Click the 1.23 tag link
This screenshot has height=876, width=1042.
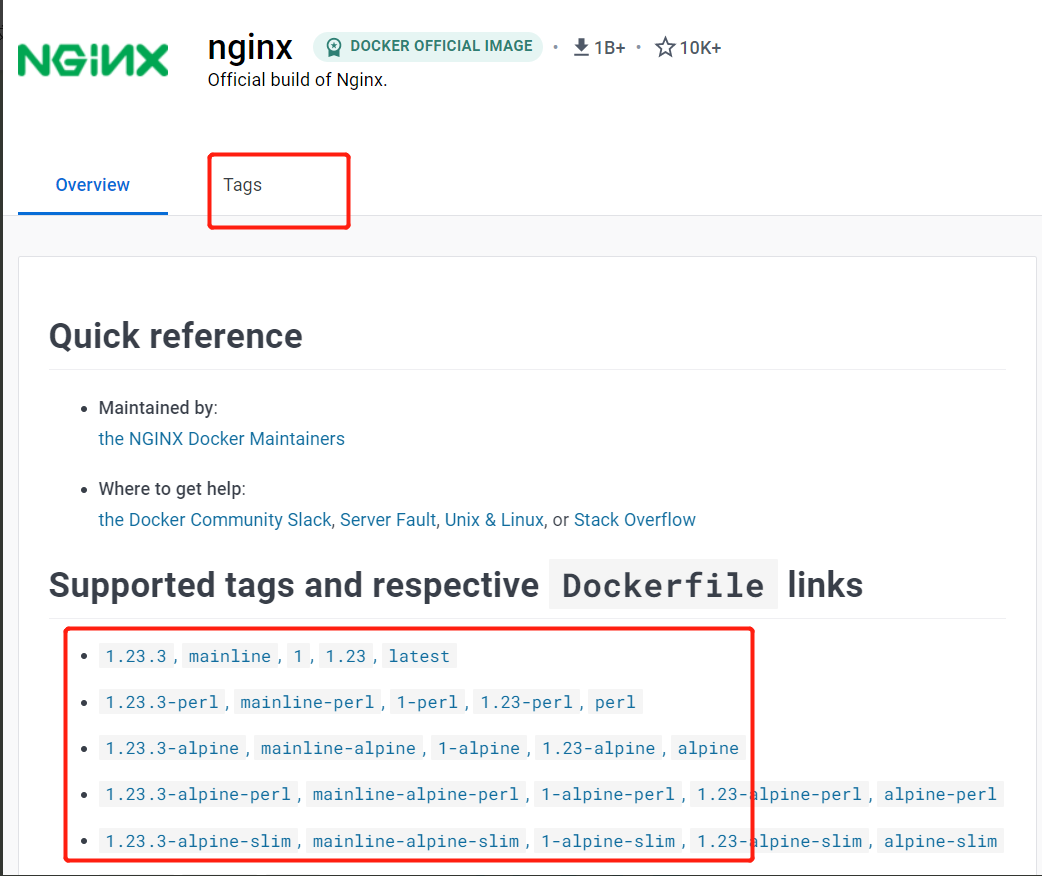(x=346, y=656)
